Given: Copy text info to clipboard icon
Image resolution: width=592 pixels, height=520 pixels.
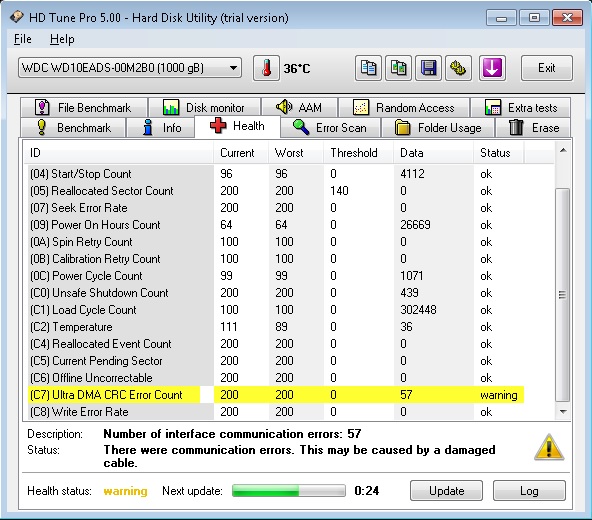Looking at the screenshot, I should (x=368, y=68).
